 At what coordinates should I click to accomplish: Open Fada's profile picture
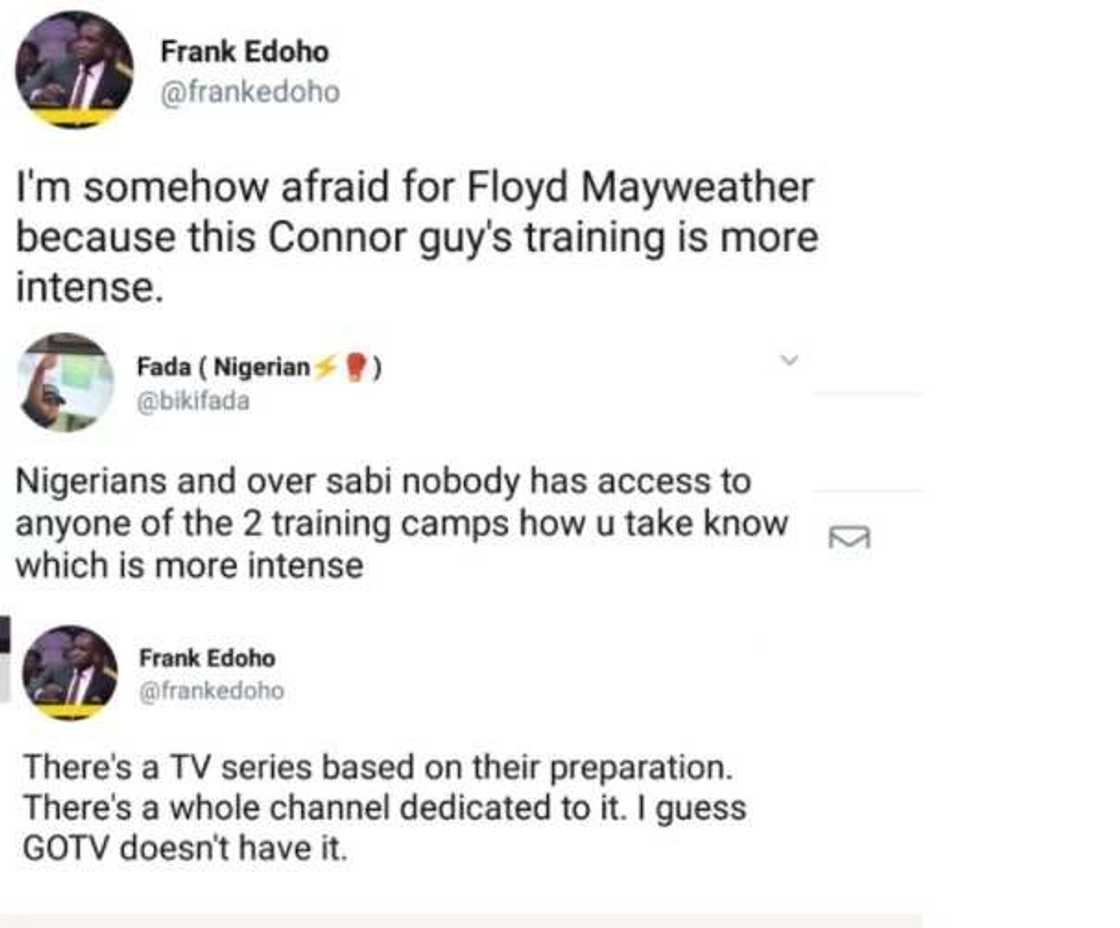point(66,382)
